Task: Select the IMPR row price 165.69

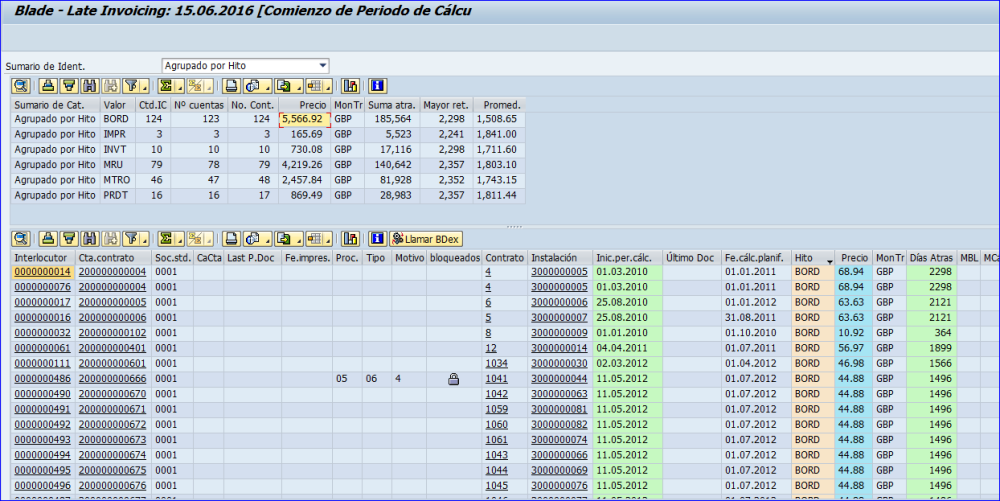Action: point(305,134)
